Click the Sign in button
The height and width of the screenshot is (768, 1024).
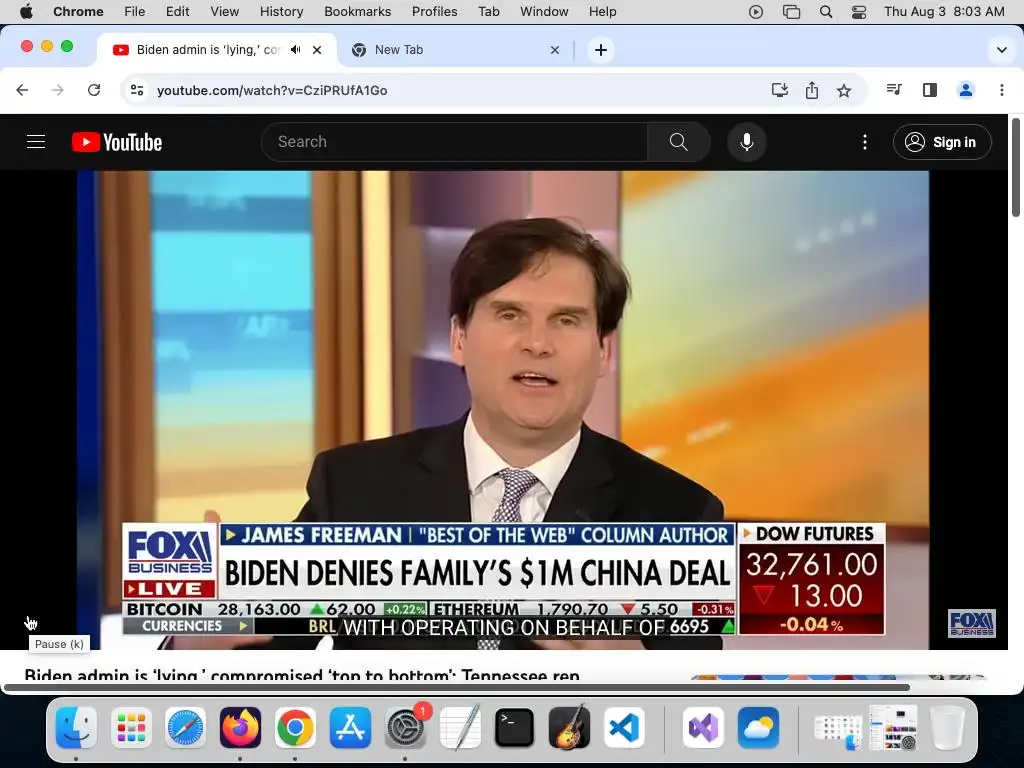tap(942, 142)
